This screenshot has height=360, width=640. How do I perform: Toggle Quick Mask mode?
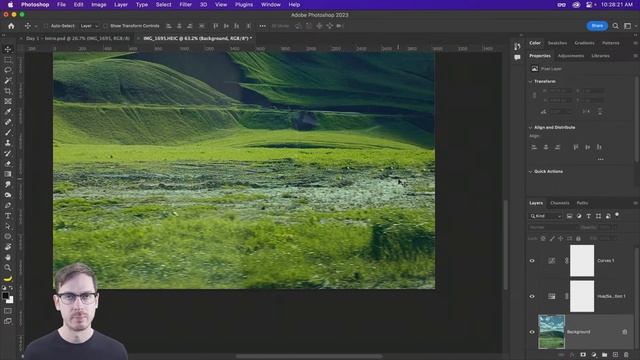(x=8, y=311)
